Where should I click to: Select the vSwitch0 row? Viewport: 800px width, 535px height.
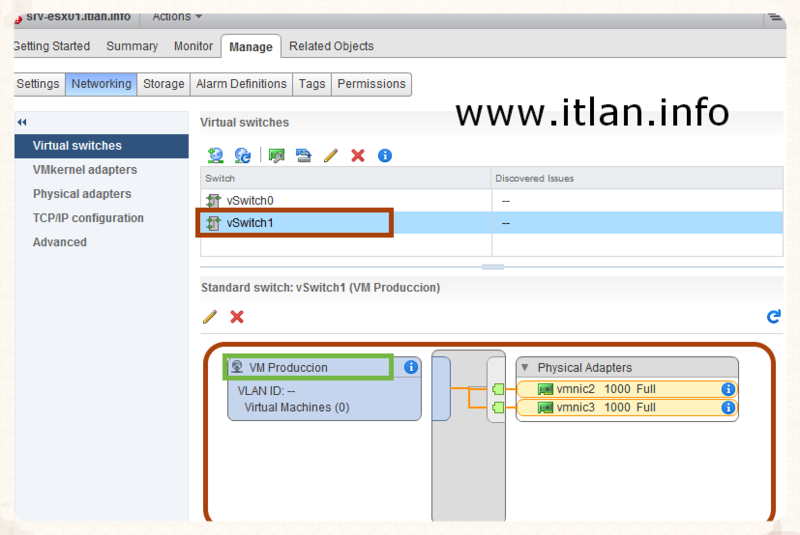tap(250, 200)
